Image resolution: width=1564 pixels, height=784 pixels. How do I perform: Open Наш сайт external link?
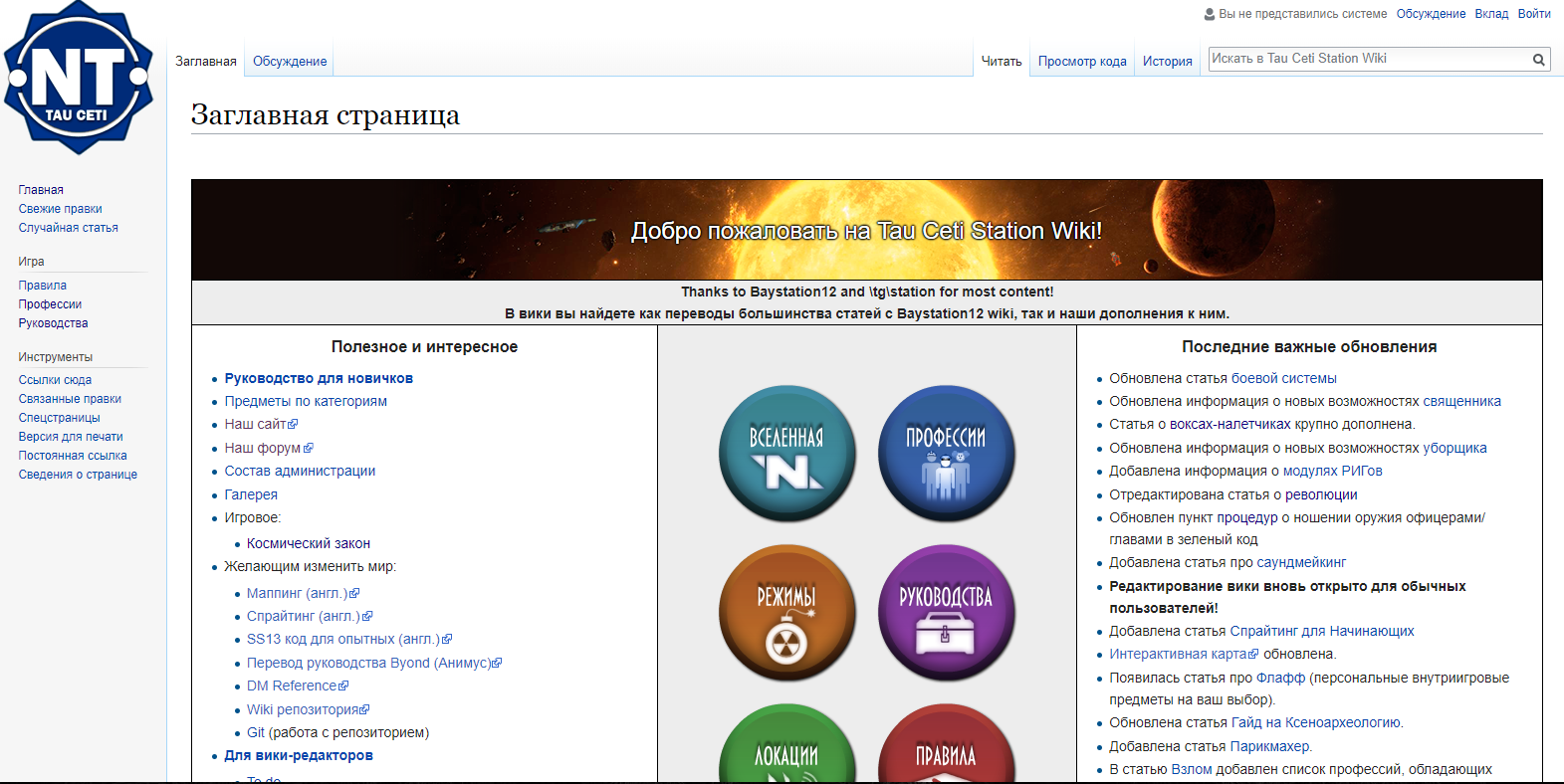pyautogui.click(x=261, y=424)
